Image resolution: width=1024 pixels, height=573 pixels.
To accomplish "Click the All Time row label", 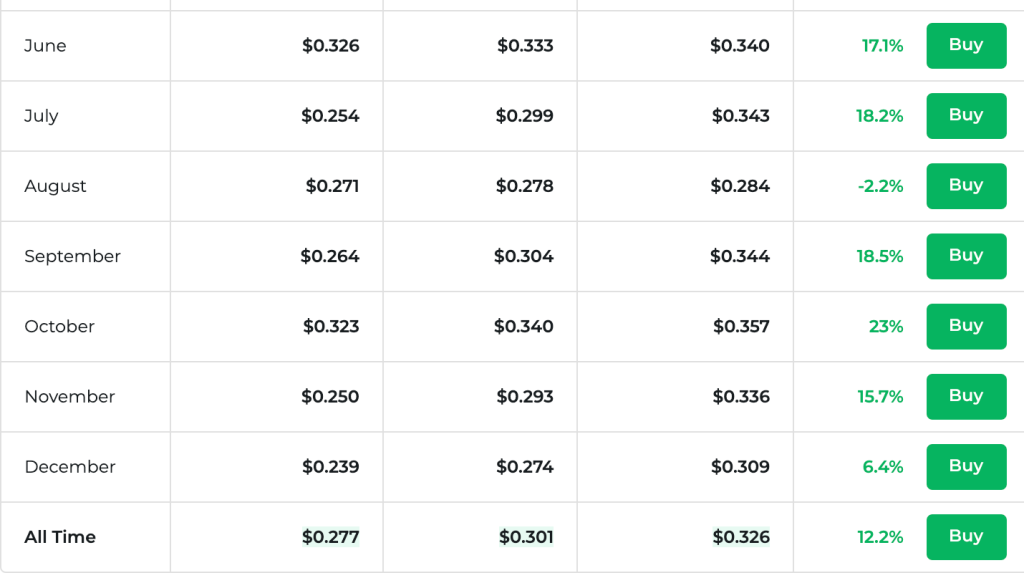I will [x=60, y=537].
